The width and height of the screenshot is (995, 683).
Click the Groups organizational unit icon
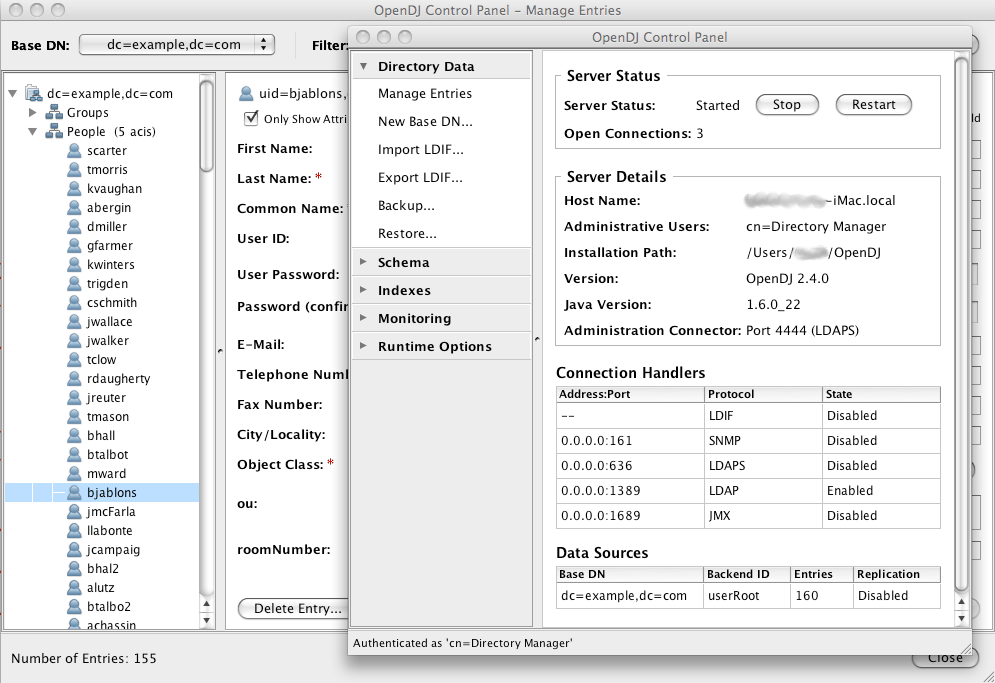54,113
